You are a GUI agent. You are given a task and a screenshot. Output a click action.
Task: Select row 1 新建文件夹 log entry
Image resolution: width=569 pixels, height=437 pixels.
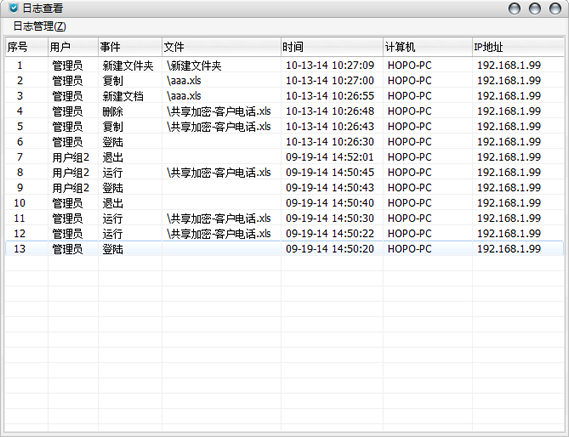(284, 65)
